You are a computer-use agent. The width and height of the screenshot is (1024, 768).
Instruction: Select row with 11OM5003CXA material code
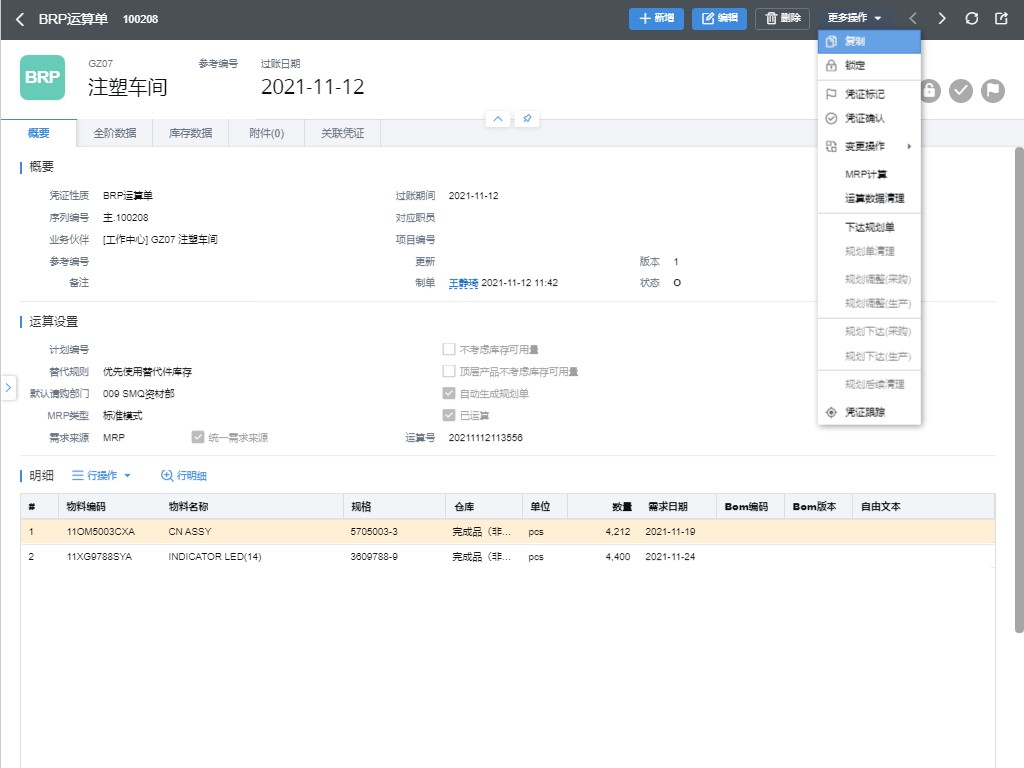click(x=507, y=532)
